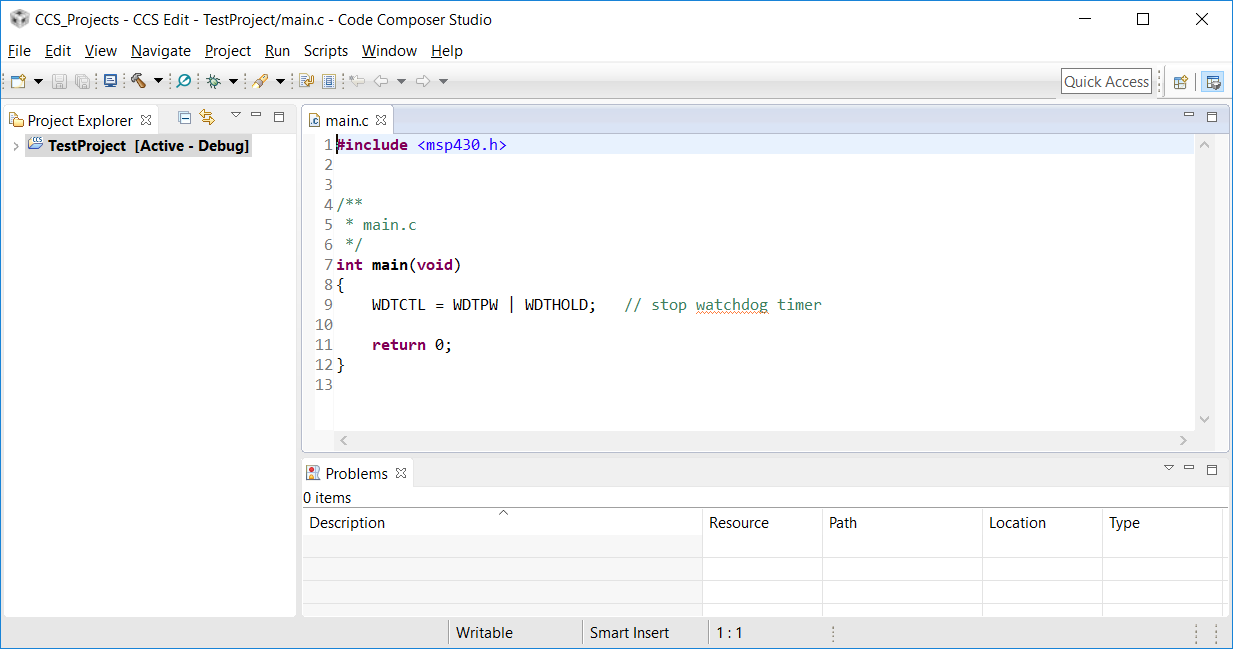Image resolution: width=1233 pixels, height=649 pixels.
Task: Maximize the main.c editor view
Action: 1211,117
